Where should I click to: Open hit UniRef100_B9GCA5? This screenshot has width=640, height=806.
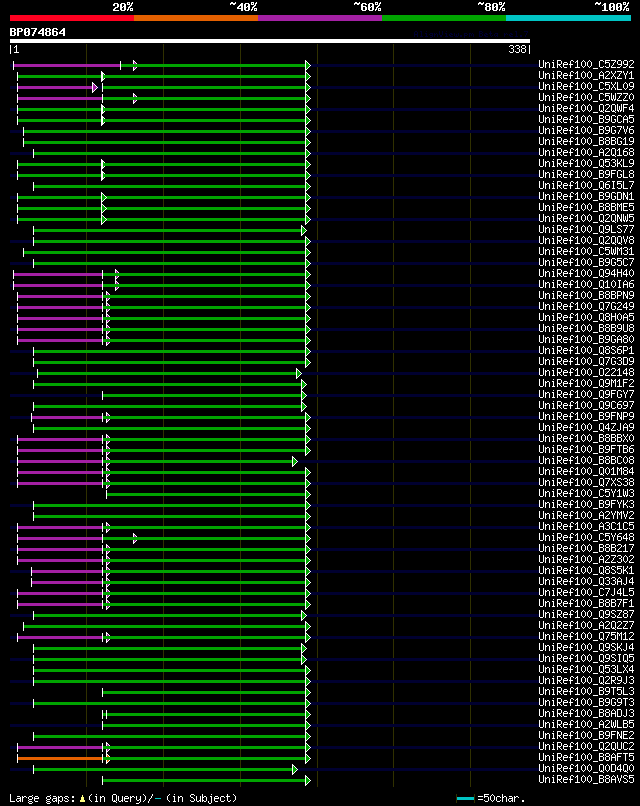586,119
